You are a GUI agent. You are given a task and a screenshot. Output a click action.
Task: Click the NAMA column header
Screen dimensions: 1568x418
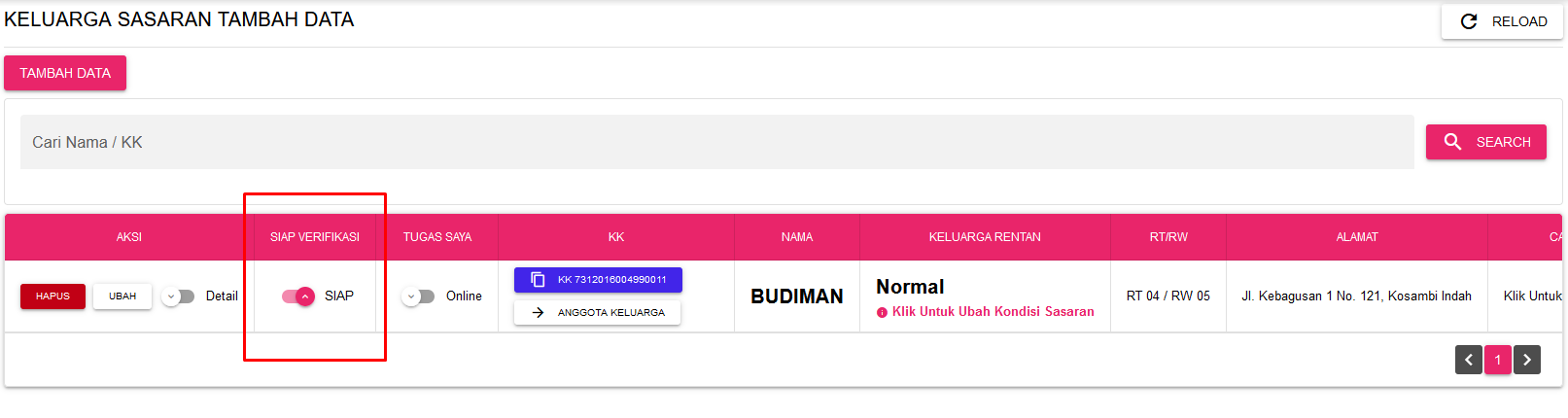[x=796, y=237]
